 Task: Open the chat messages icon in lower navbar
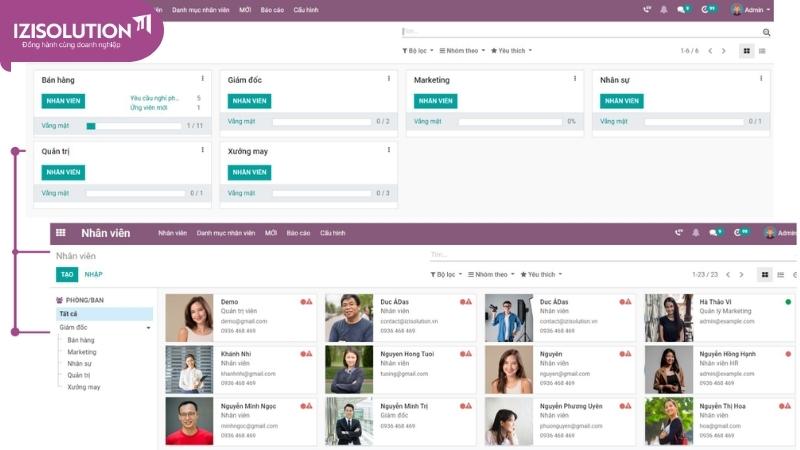(714, 233)
